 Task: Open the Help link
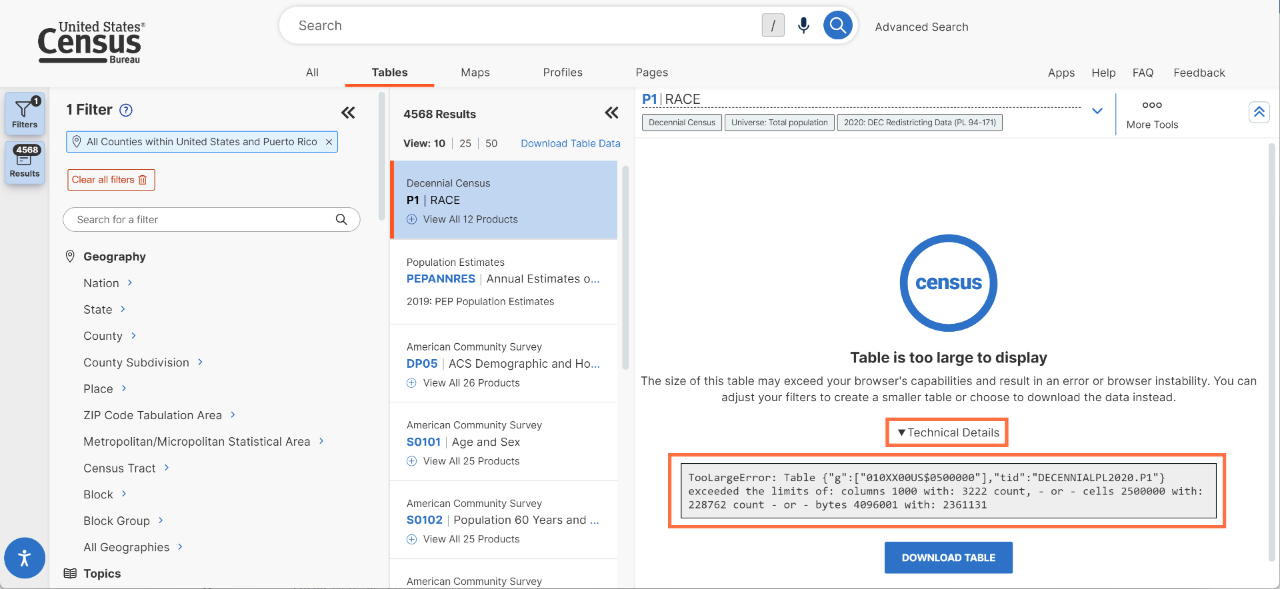point(1103,73)
